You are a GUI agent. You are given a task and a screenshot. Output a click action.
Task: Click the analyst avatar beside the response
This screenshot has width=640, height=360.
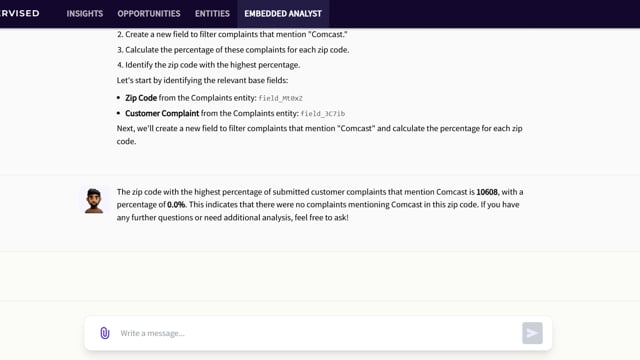[x=94, y=200]
